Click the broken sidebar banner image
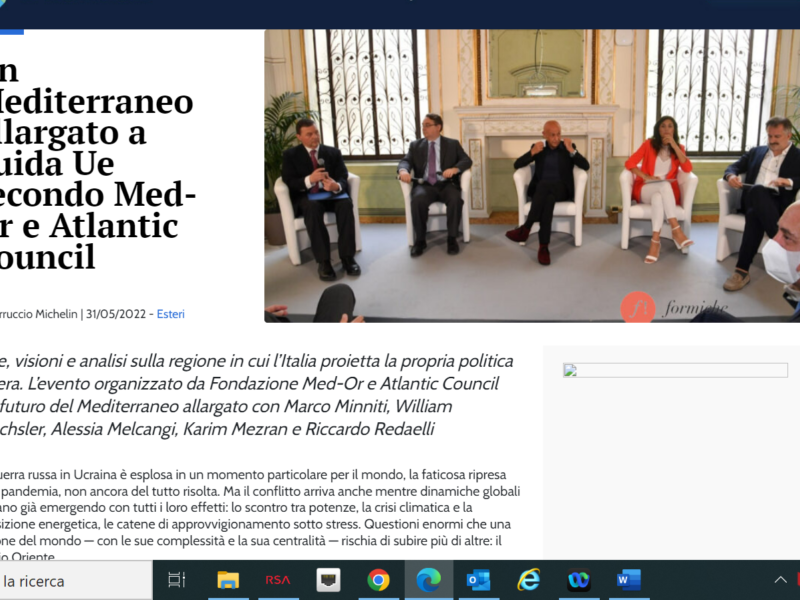The height and width of the screenshot is (600, 800). (x=675, y=370)
